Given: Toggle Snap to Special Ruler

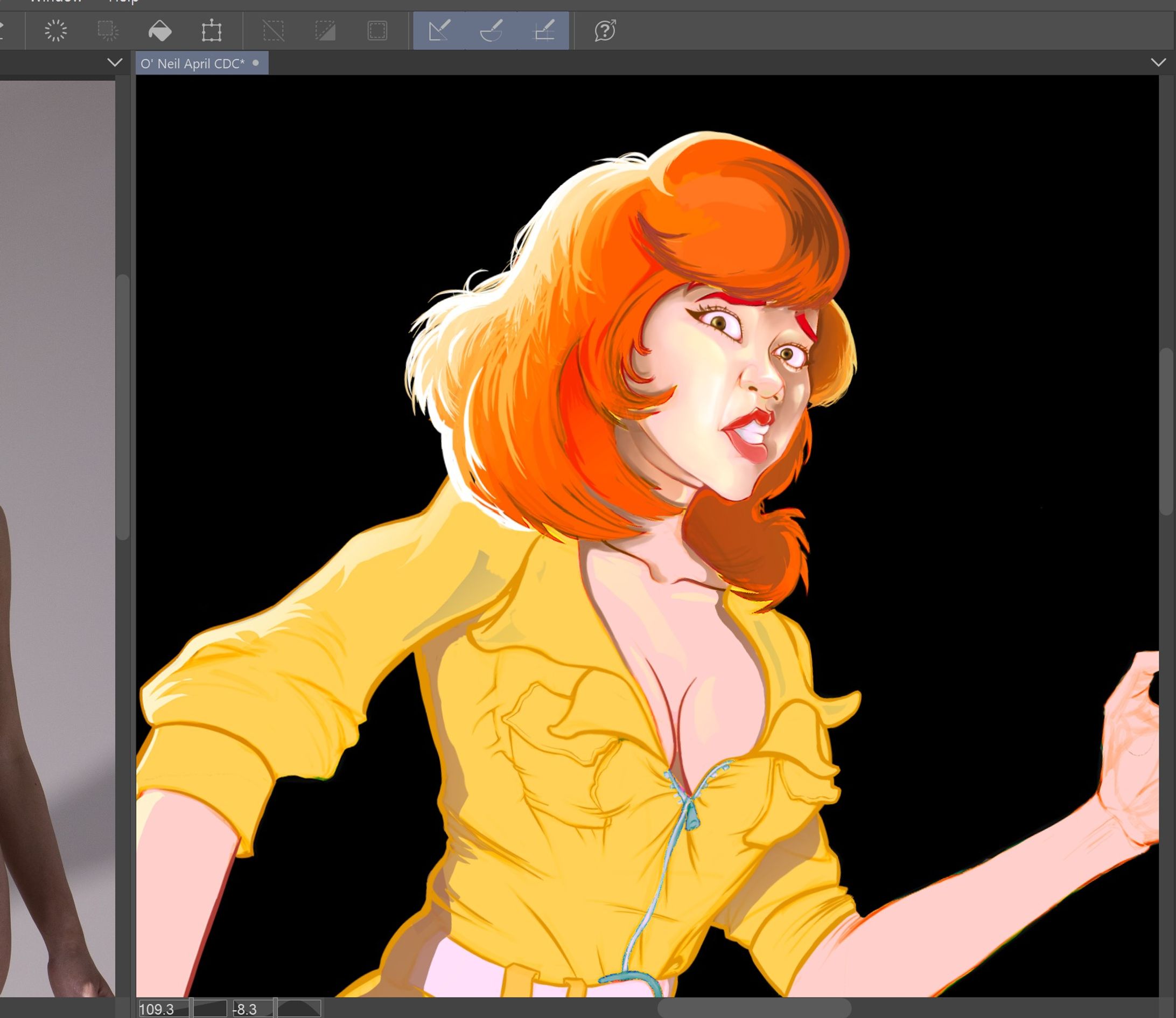Looking at the screenshot, I should click(x=491, y=31).
